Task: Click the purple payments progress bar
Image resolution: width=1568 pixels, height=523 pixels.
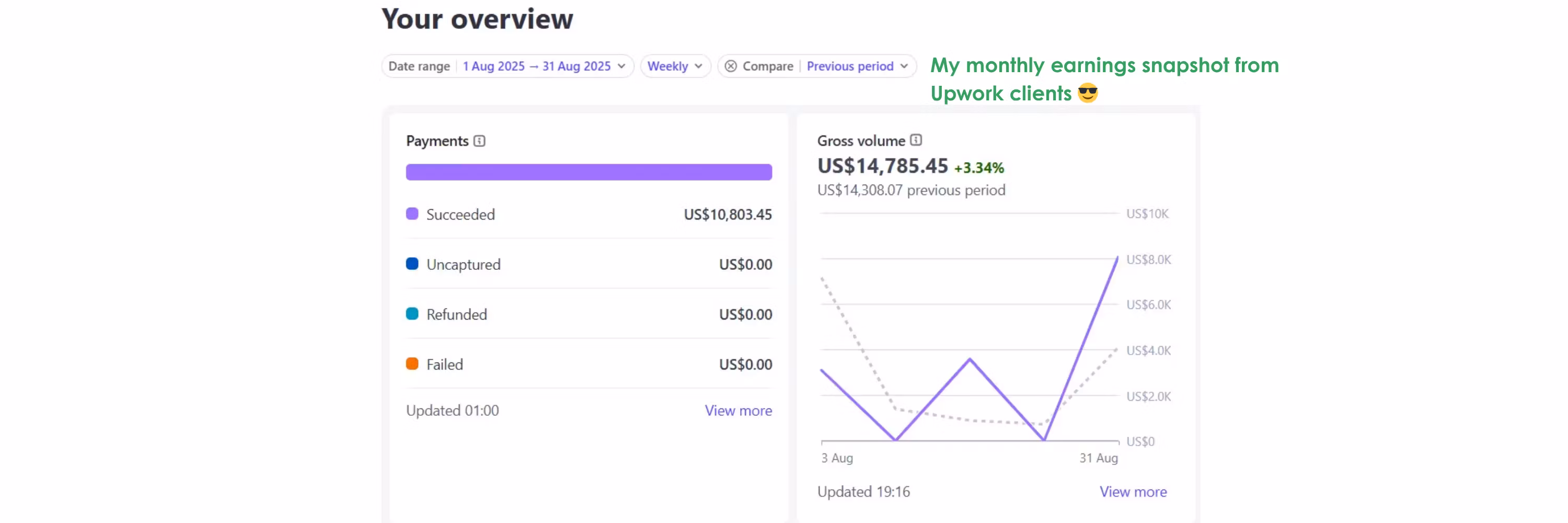Action: [589, 172]
